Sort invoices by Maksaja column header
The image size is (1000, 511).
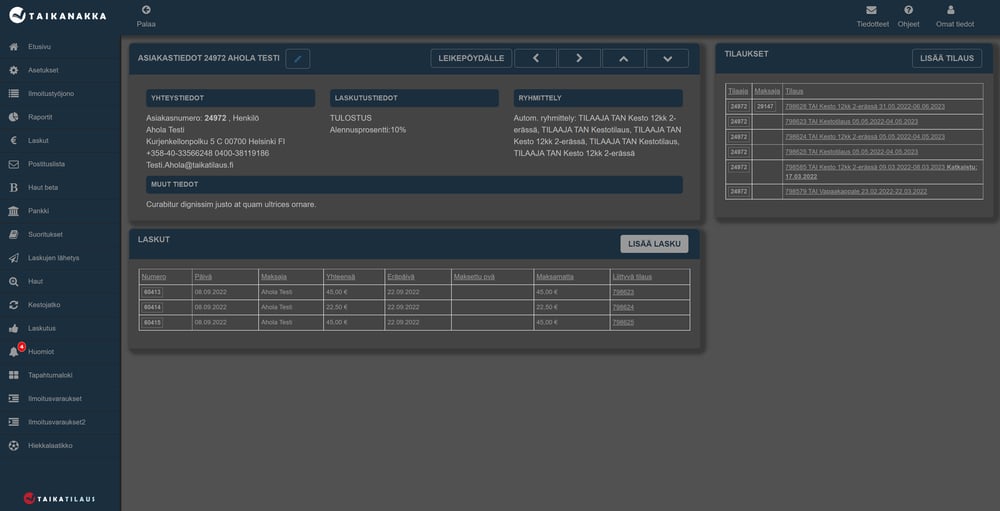click(x=274, y=276)
